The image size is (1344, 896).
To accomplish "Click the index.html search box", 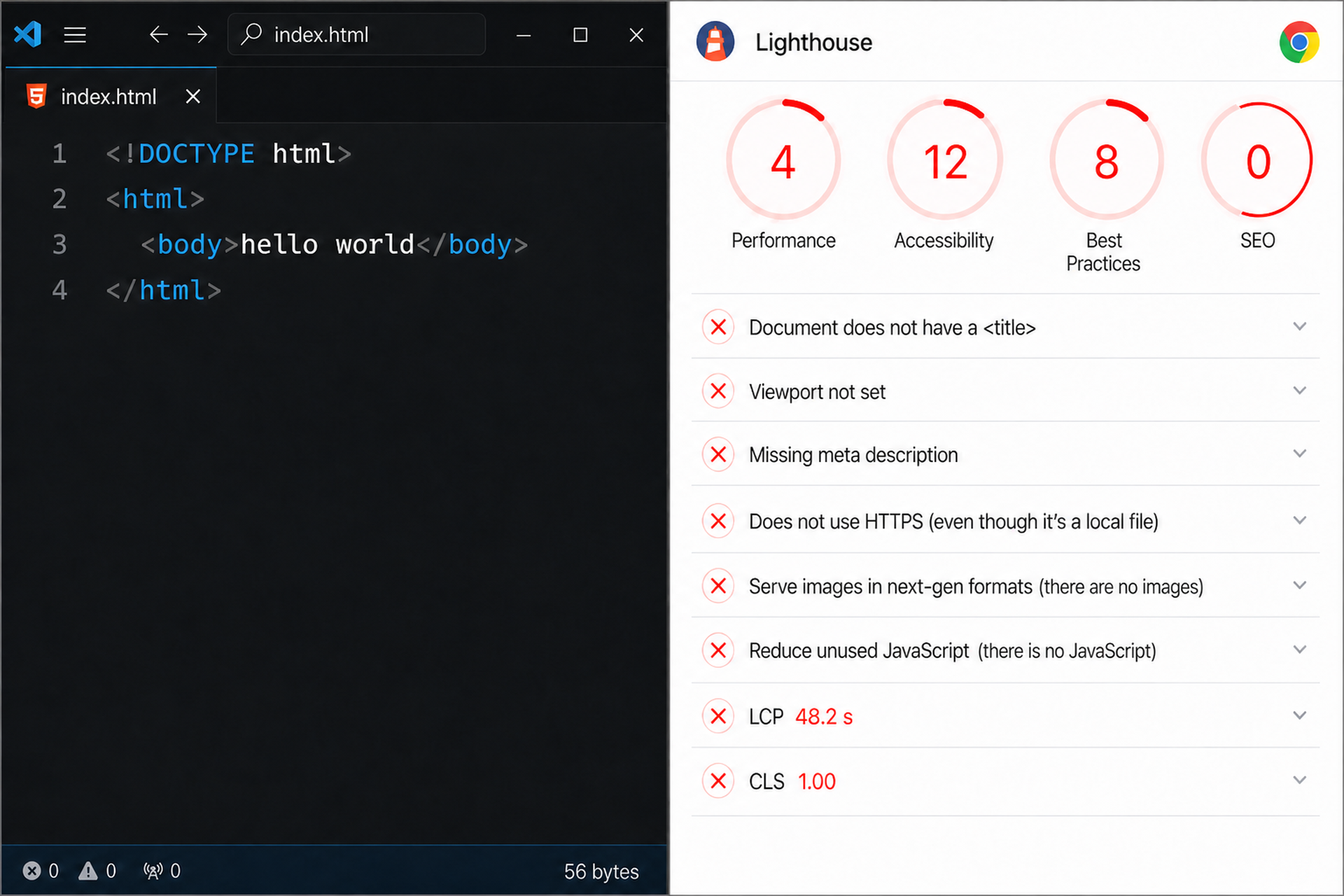I will coord(356,34).
